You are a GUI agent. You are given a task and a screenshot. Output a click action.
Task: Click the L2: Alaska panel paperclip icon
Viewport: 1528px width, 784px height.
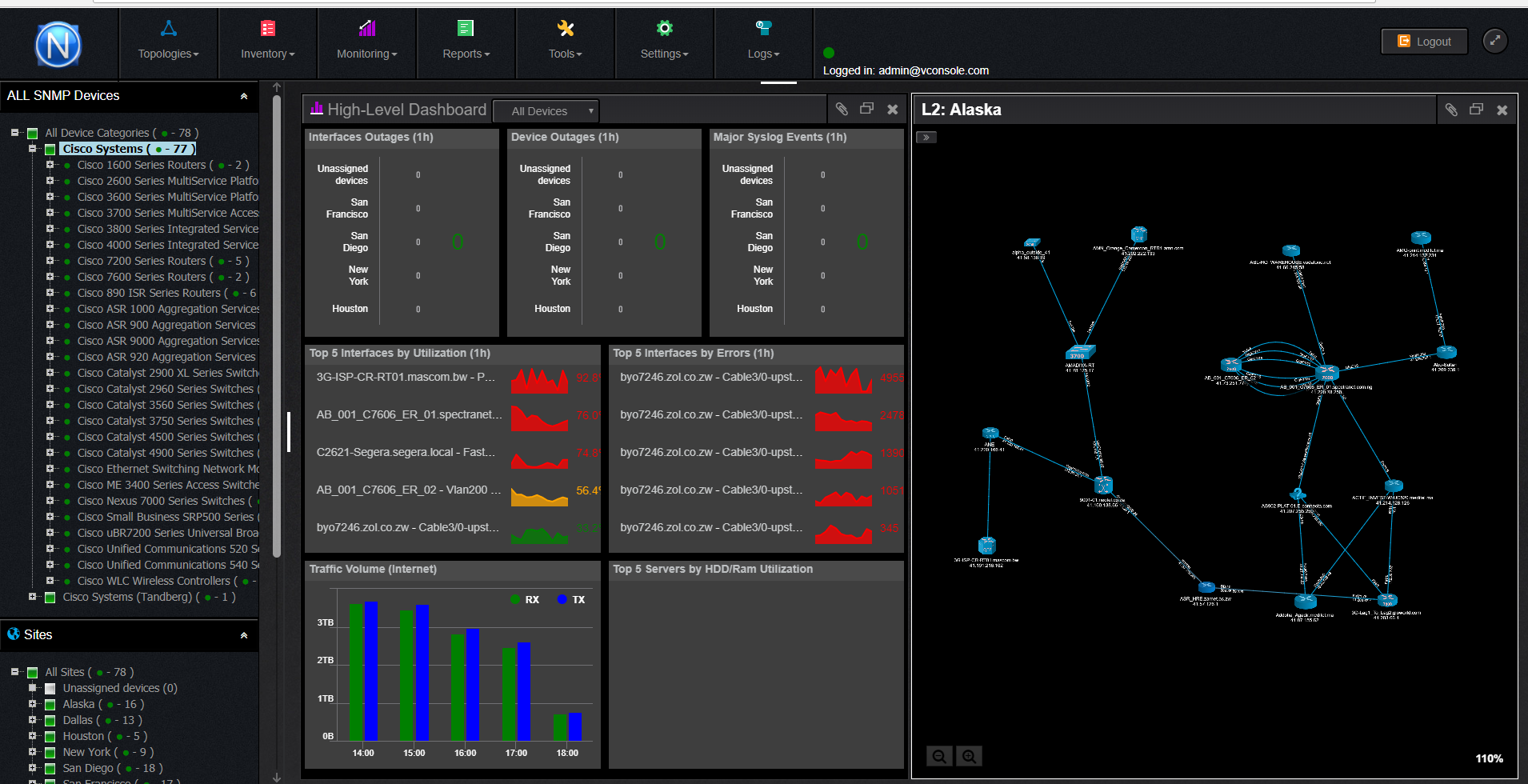1451,110
